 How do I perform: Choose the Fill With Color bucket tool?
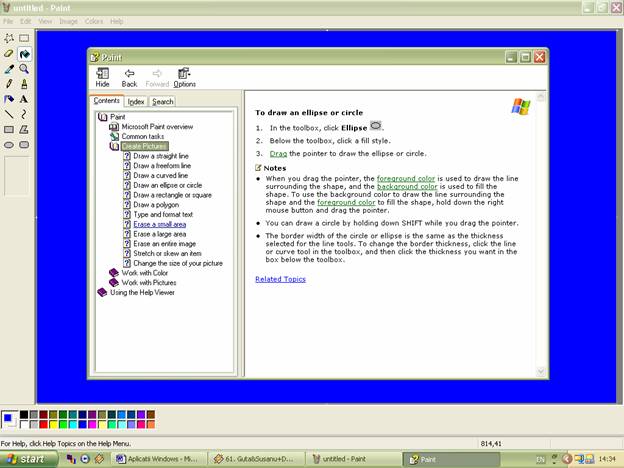click(24, 54)
